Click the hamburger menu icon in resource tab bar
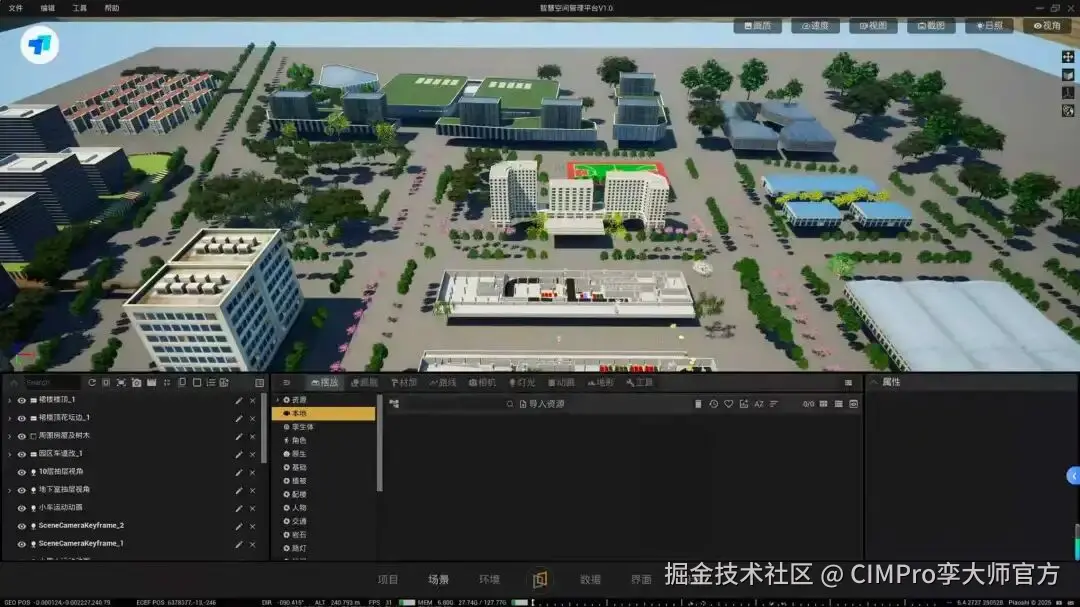 point(849,383)
